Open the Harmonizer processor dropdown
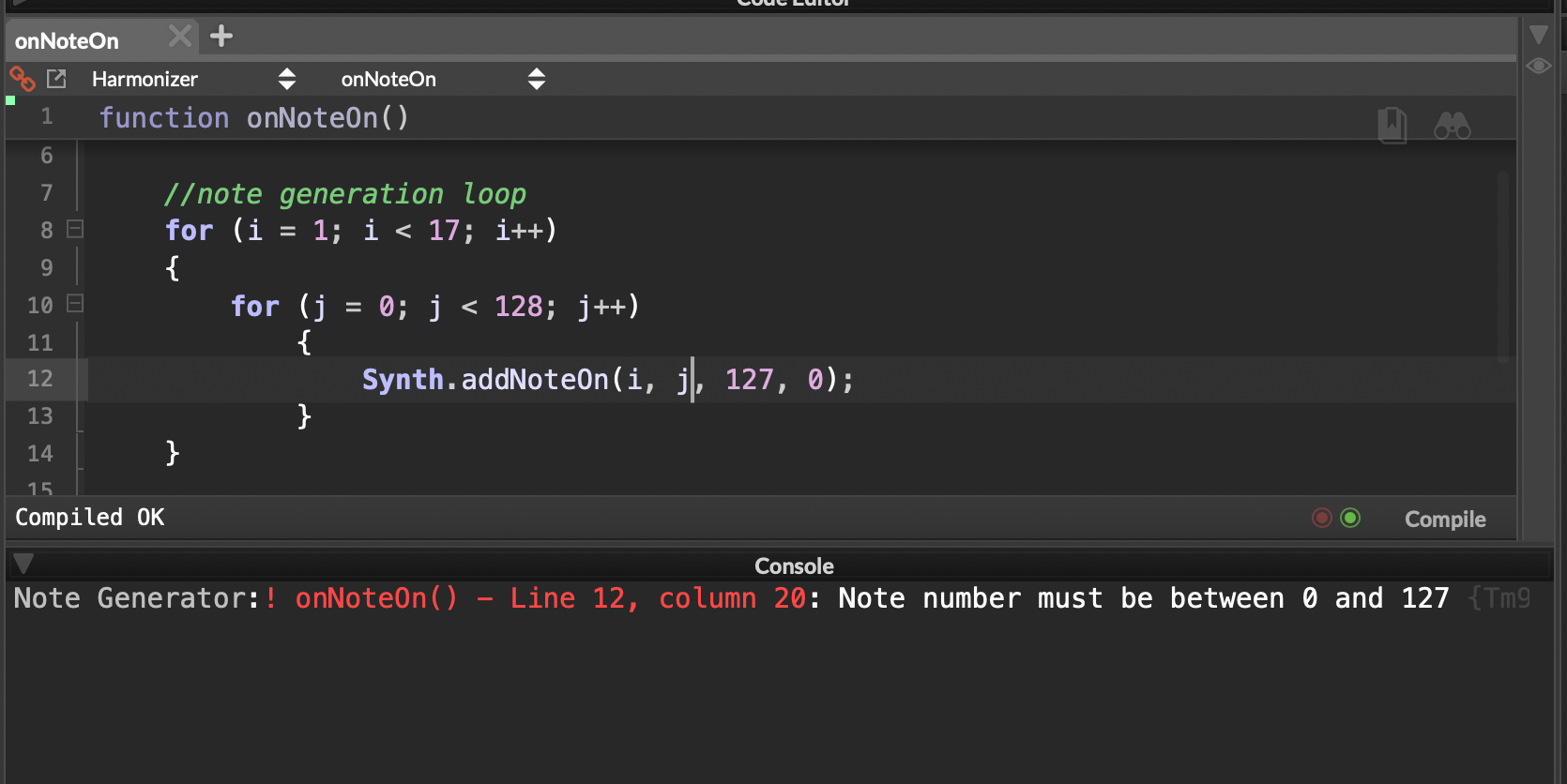 [193, 79]
